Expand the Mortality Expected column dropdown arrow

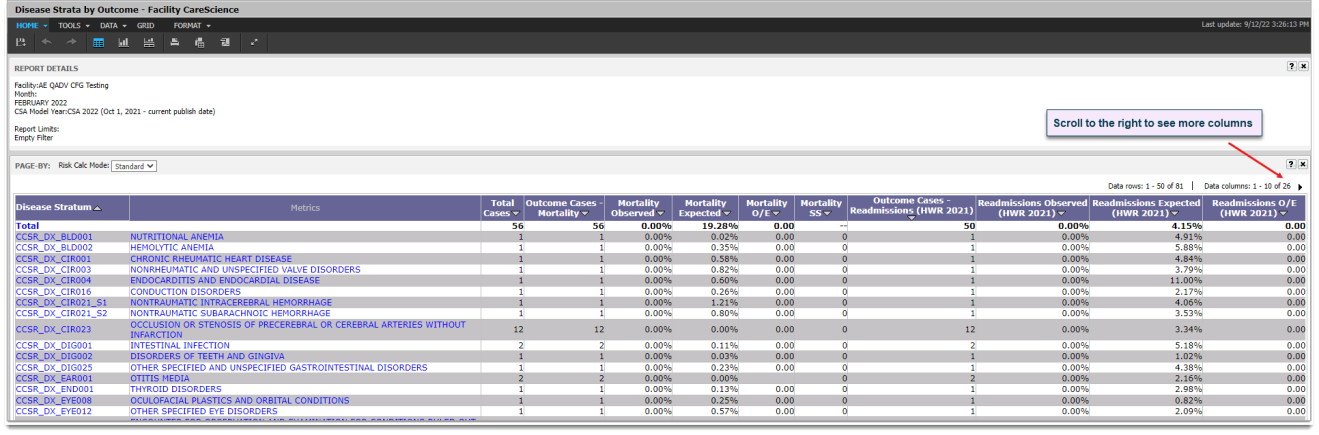coord(727,213)
